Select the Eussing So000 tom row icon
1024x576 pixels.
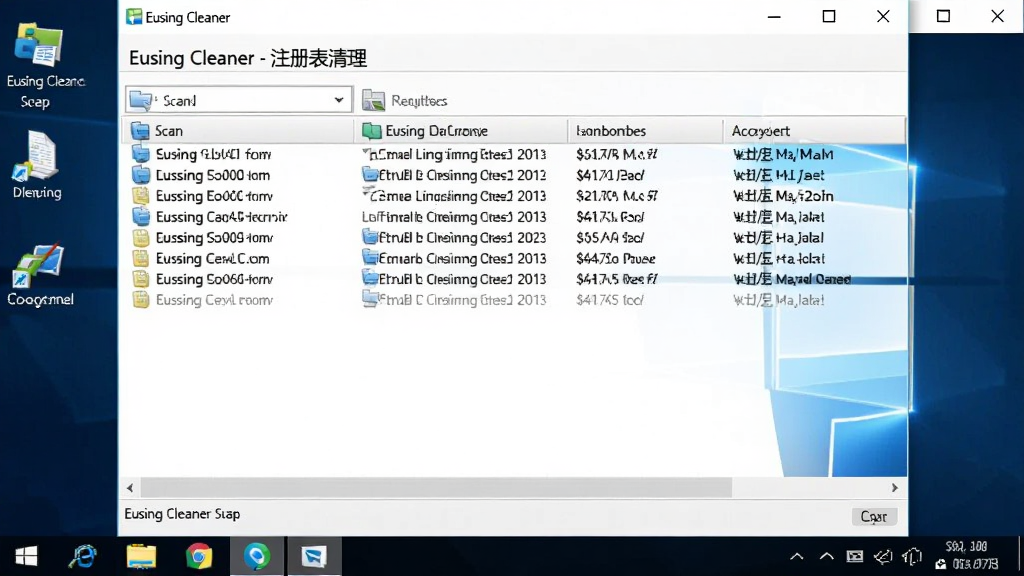140,175
